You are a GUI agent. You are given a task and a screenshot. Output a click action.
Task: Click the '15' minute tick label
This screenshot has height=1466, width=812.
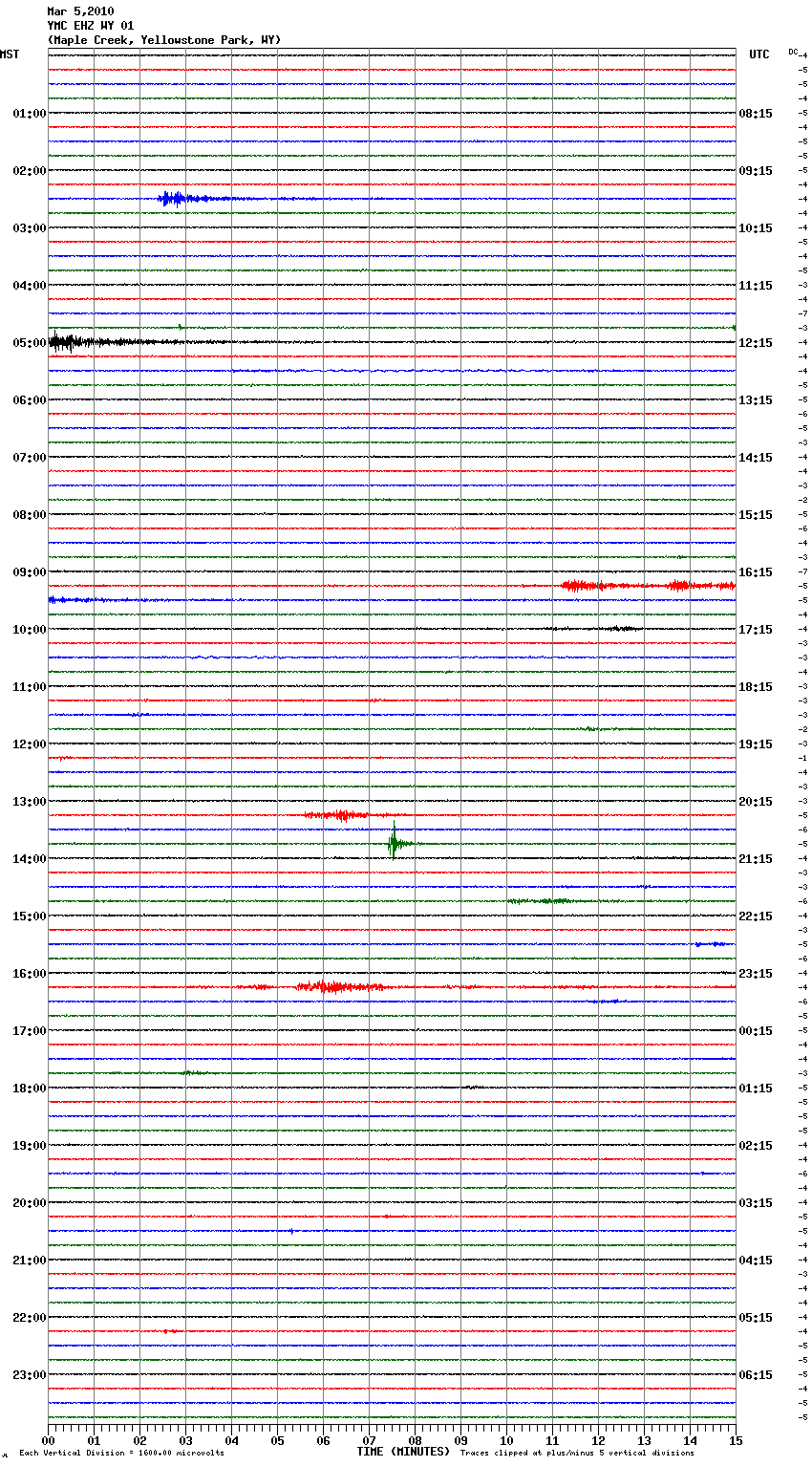(736, 1440)
